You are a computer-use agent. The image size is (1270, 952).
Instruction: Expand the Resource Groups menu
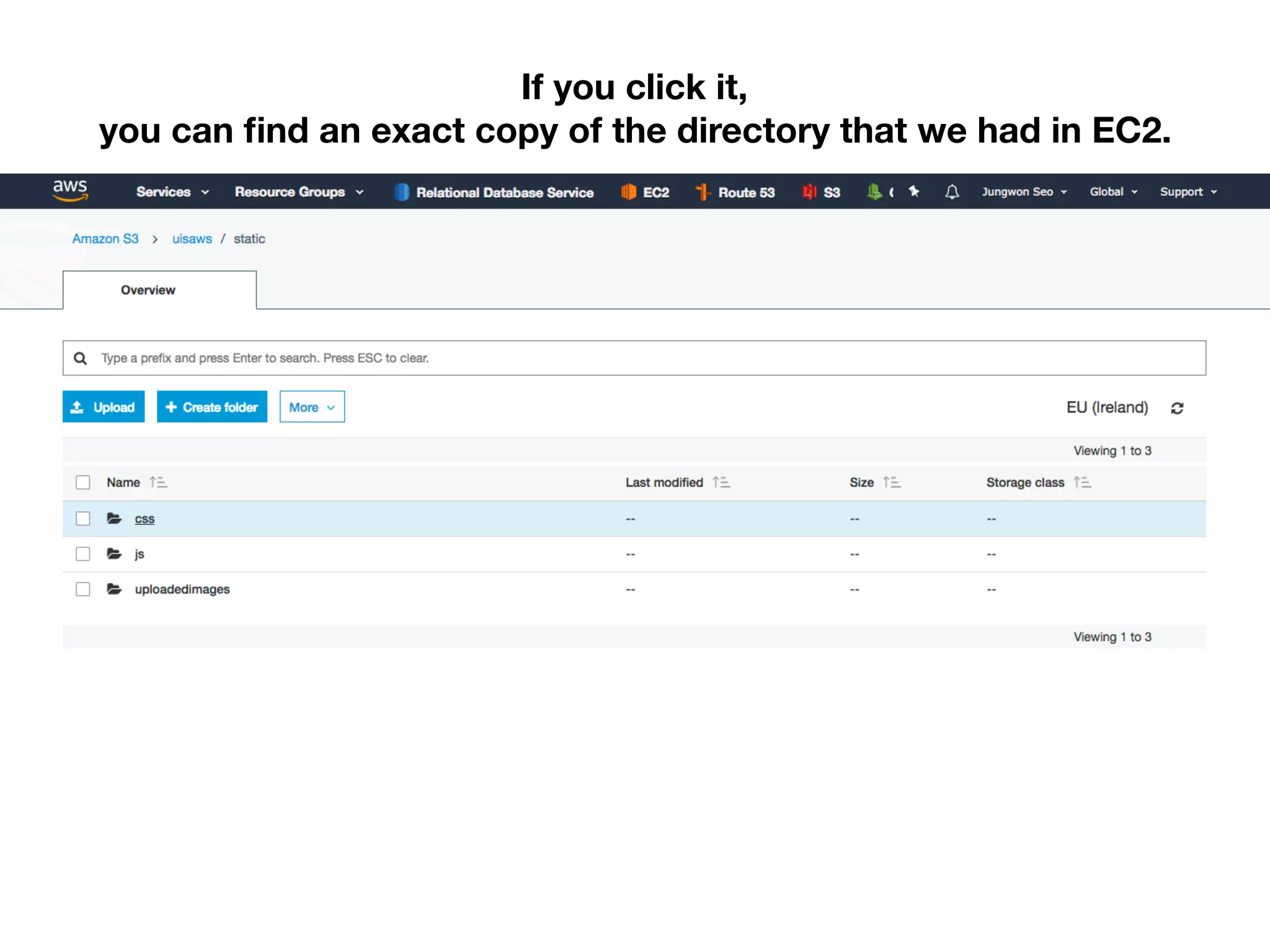[x=299, y=192]
